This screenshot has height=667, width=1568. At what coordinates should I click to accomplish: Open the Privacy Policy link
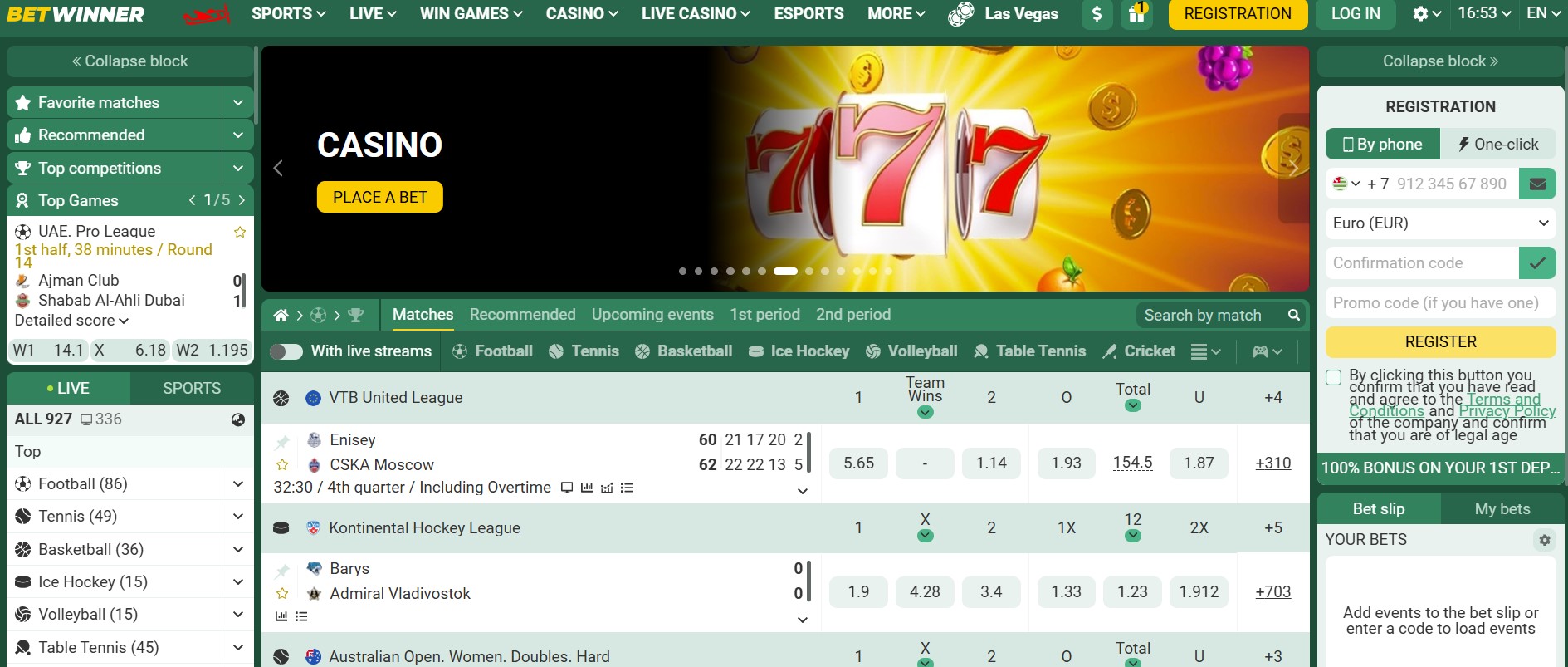coord(1507,411)
